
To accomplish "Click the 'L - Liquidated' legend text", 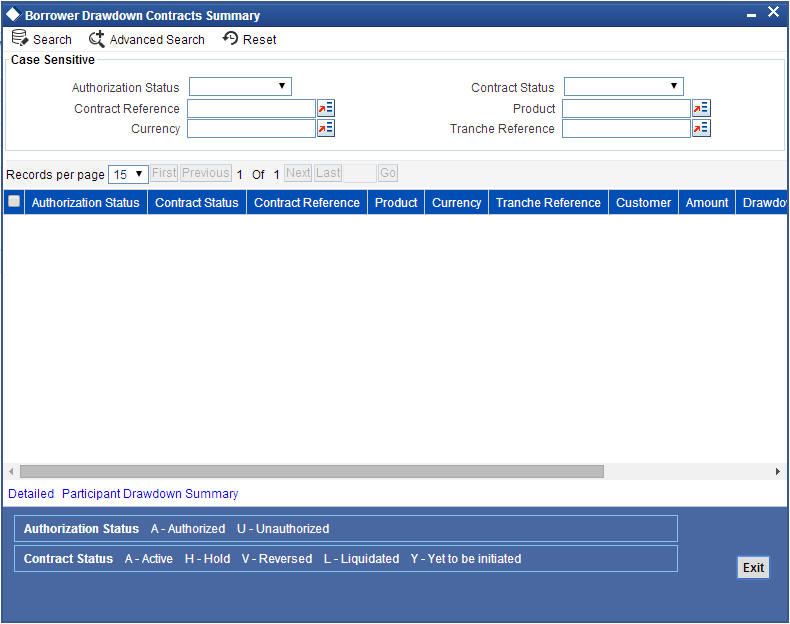I will [361, 559].
